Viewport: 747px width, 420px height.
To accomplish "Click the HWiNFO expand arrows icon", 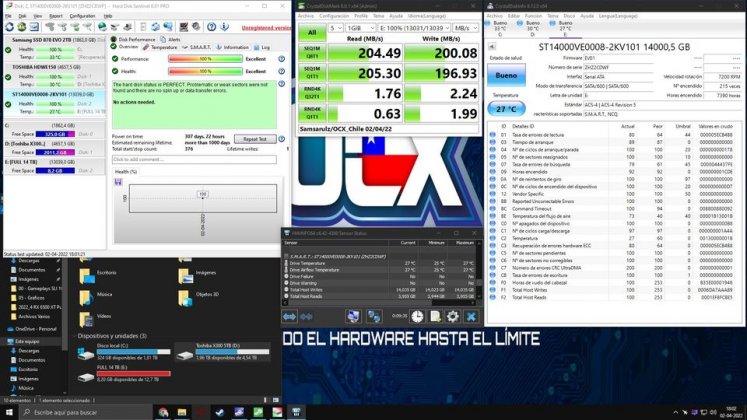I will pyautogui.click(x=289, y=316).
